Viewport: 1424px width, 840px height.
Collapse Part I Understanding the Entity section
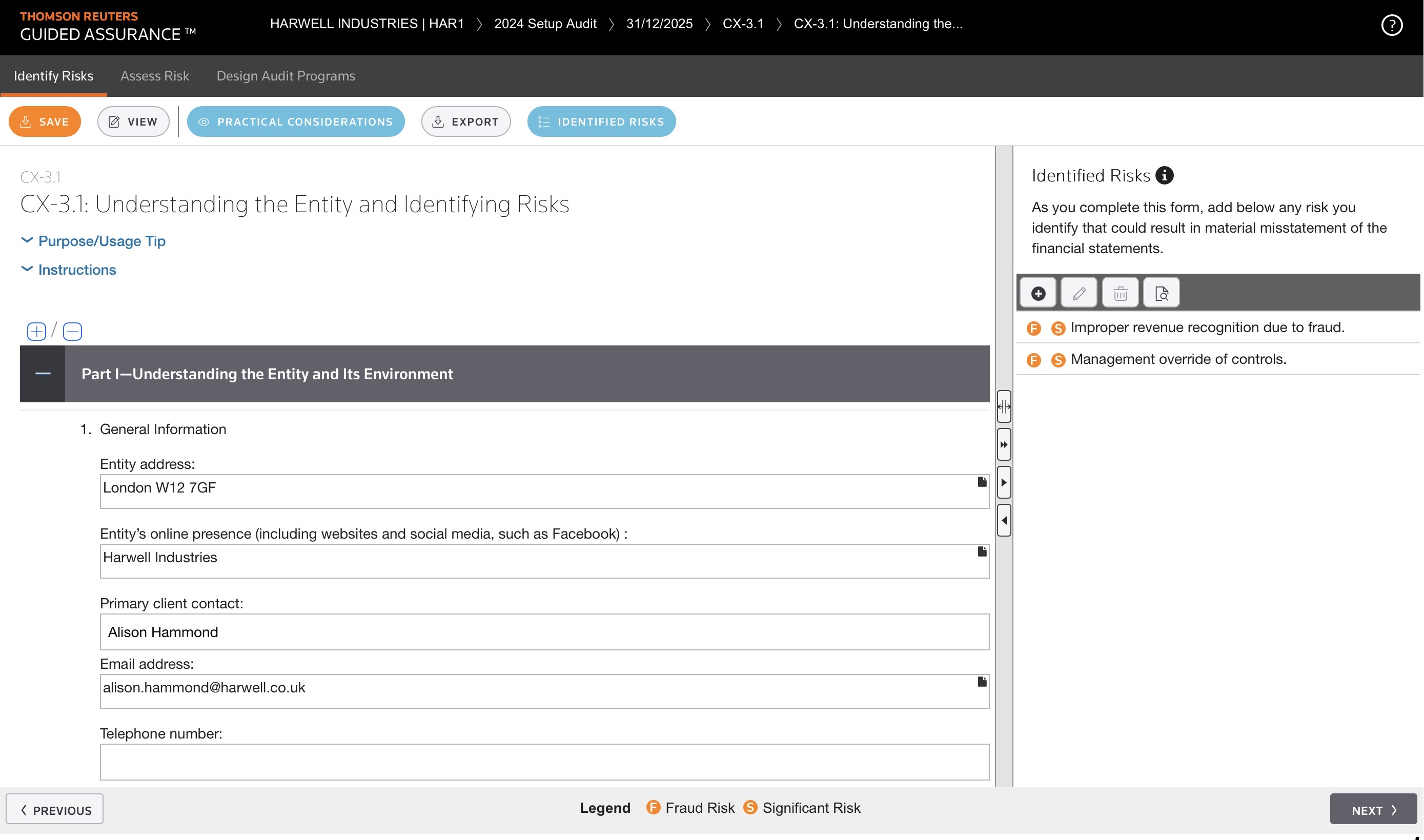[43, 374]
